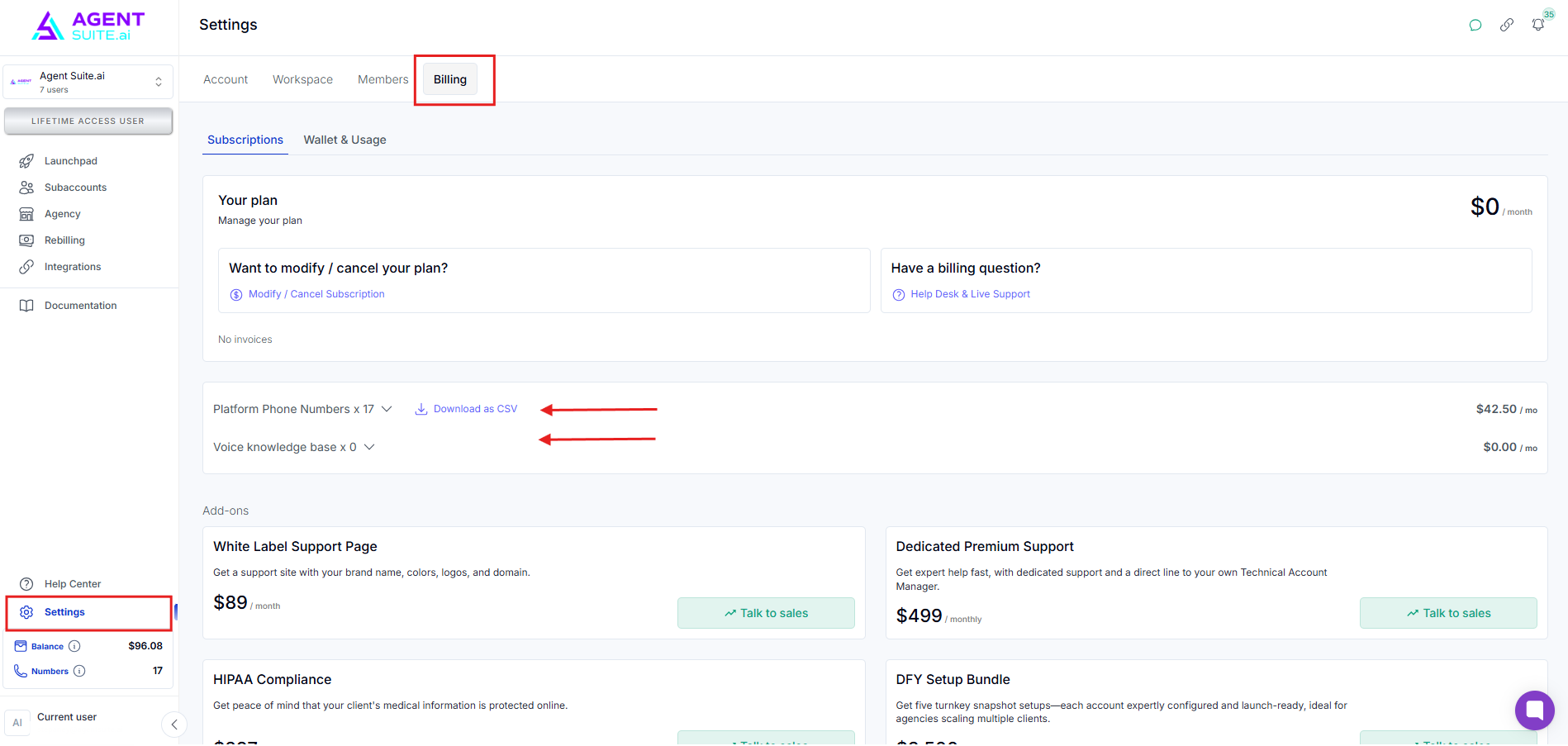Click the info icon next to Balance
The height and width of the screenshot is (746, 1568).
click(x=74, y=646)
